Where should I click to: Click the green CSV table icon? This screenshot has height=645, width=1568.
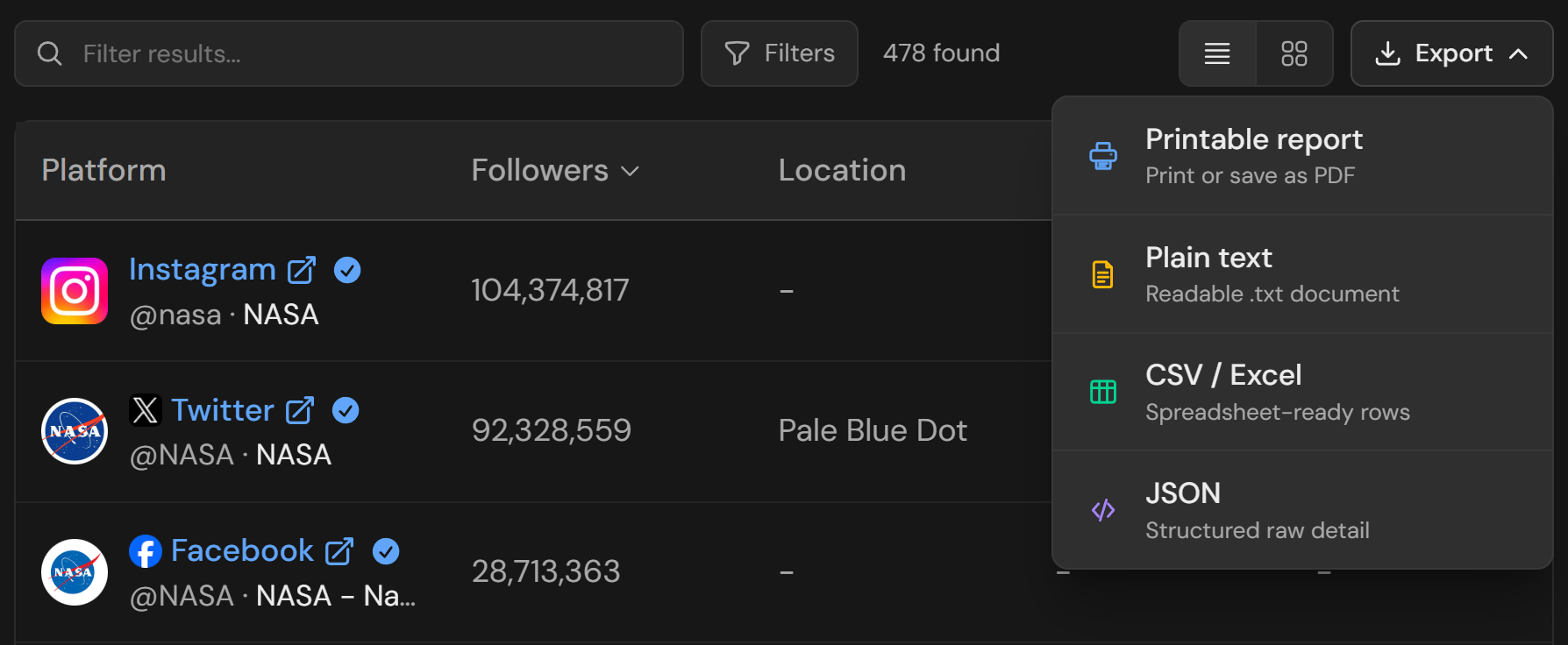(1103, 392)
